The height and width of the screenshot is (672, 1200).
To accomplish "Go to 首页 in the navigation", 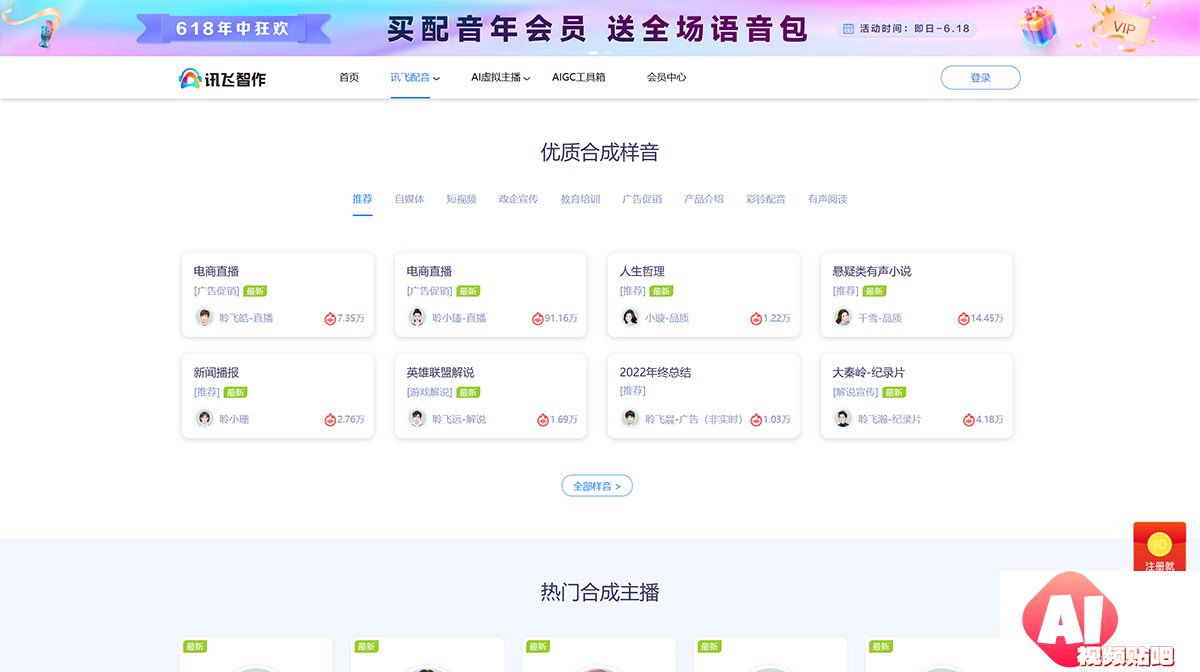I will point(349,77).
